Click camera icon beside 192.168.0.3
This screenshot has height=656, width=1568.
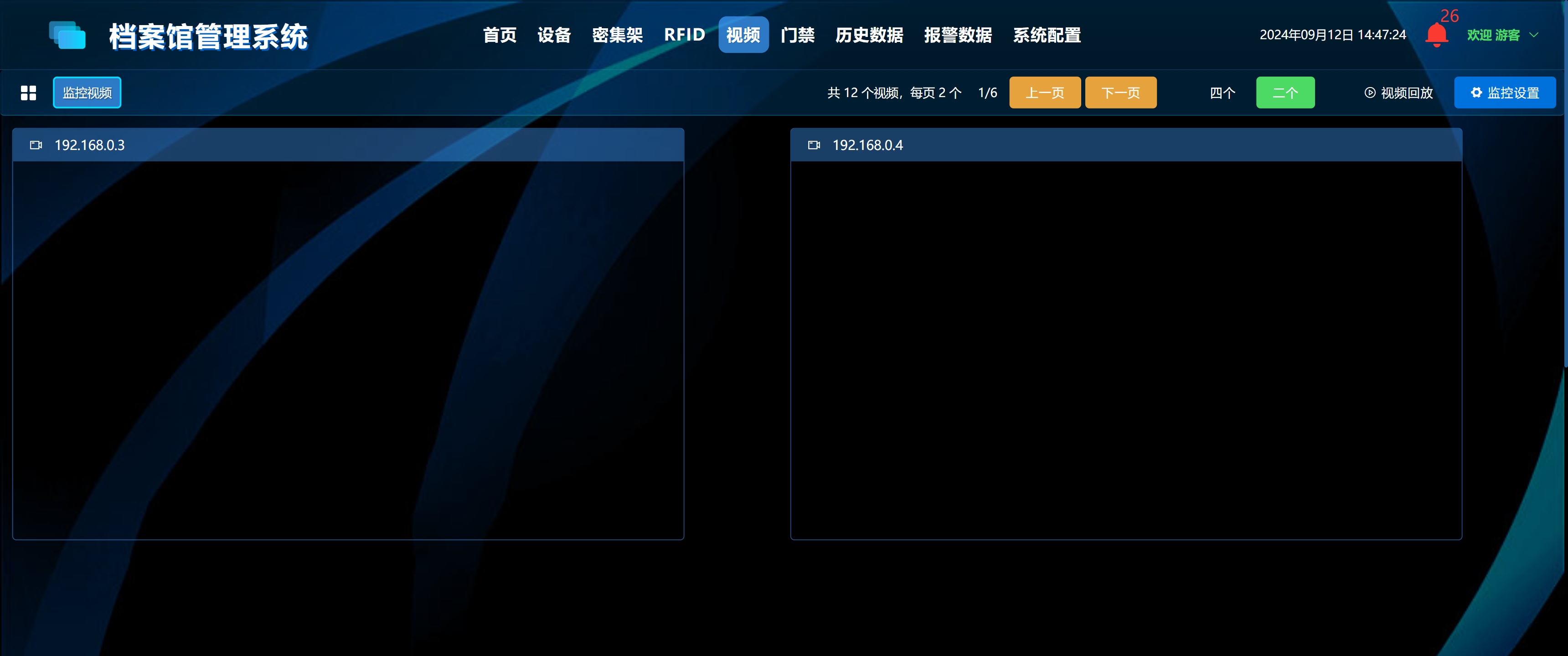point(36,145)
